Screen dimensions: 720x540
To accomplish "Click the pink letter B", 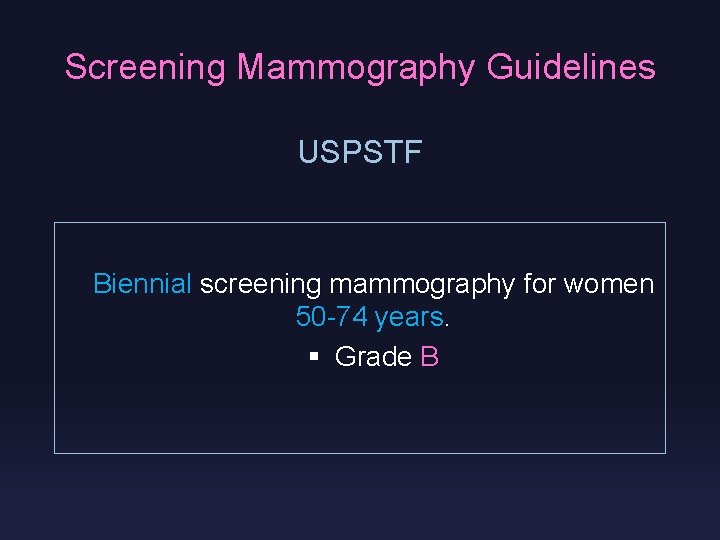I will (x=430, y=357).
